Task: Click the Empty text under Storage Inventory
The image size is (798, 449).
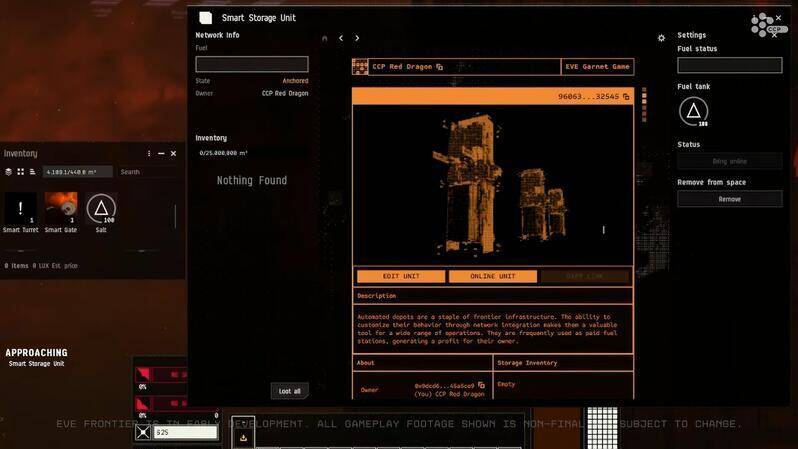Action: coord(506,384)
